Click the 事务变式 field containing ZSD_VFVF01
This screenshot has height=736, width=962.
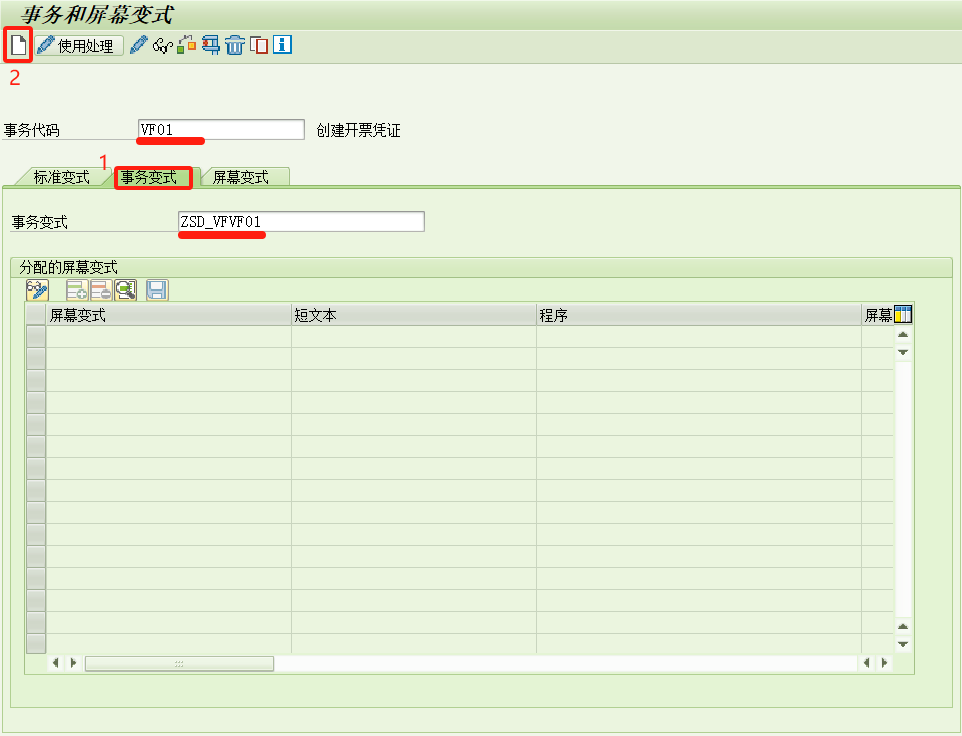tap(301, 221)
